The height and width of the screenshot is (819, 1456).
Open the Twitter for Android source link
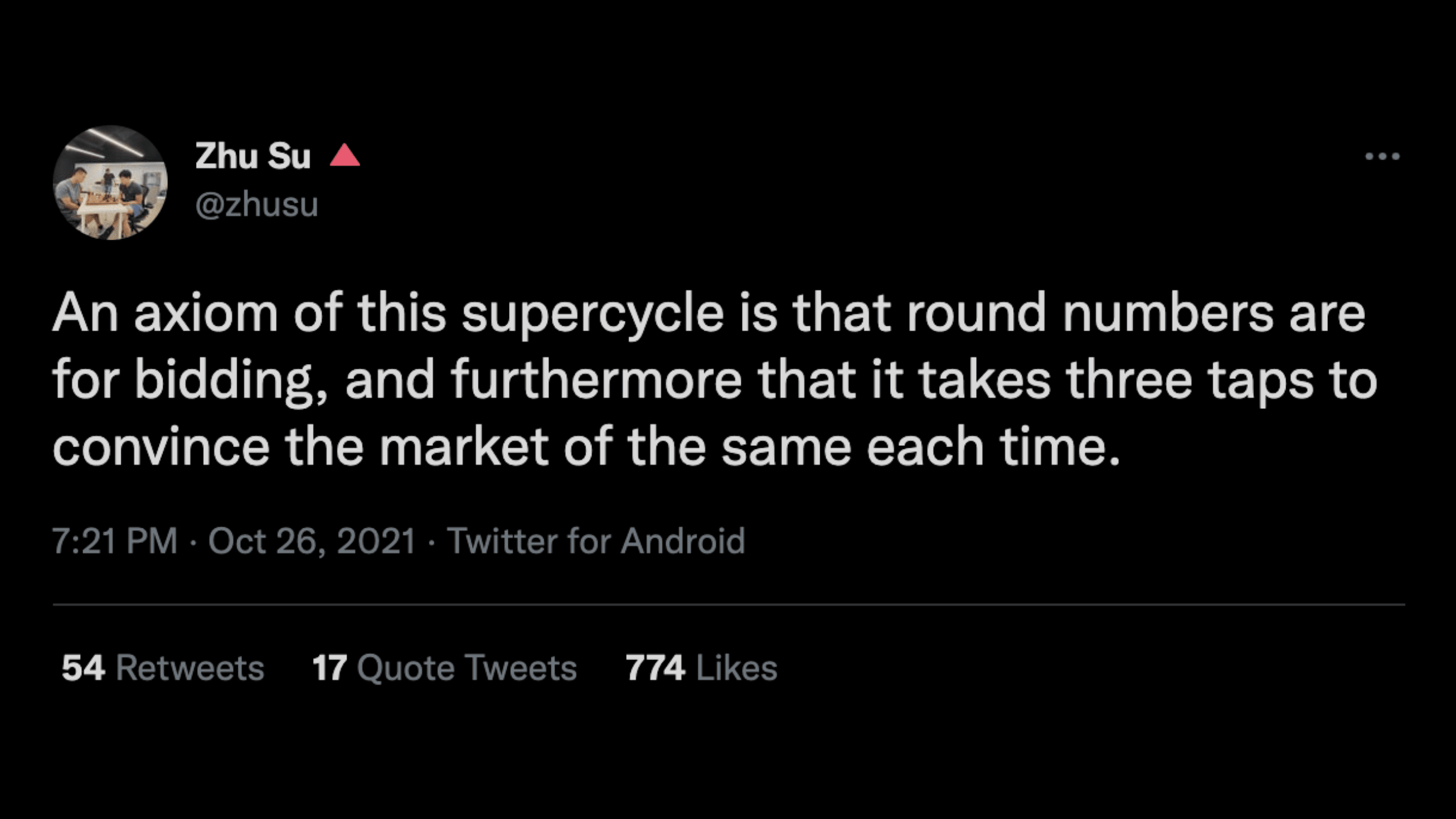tap(596, 541)
